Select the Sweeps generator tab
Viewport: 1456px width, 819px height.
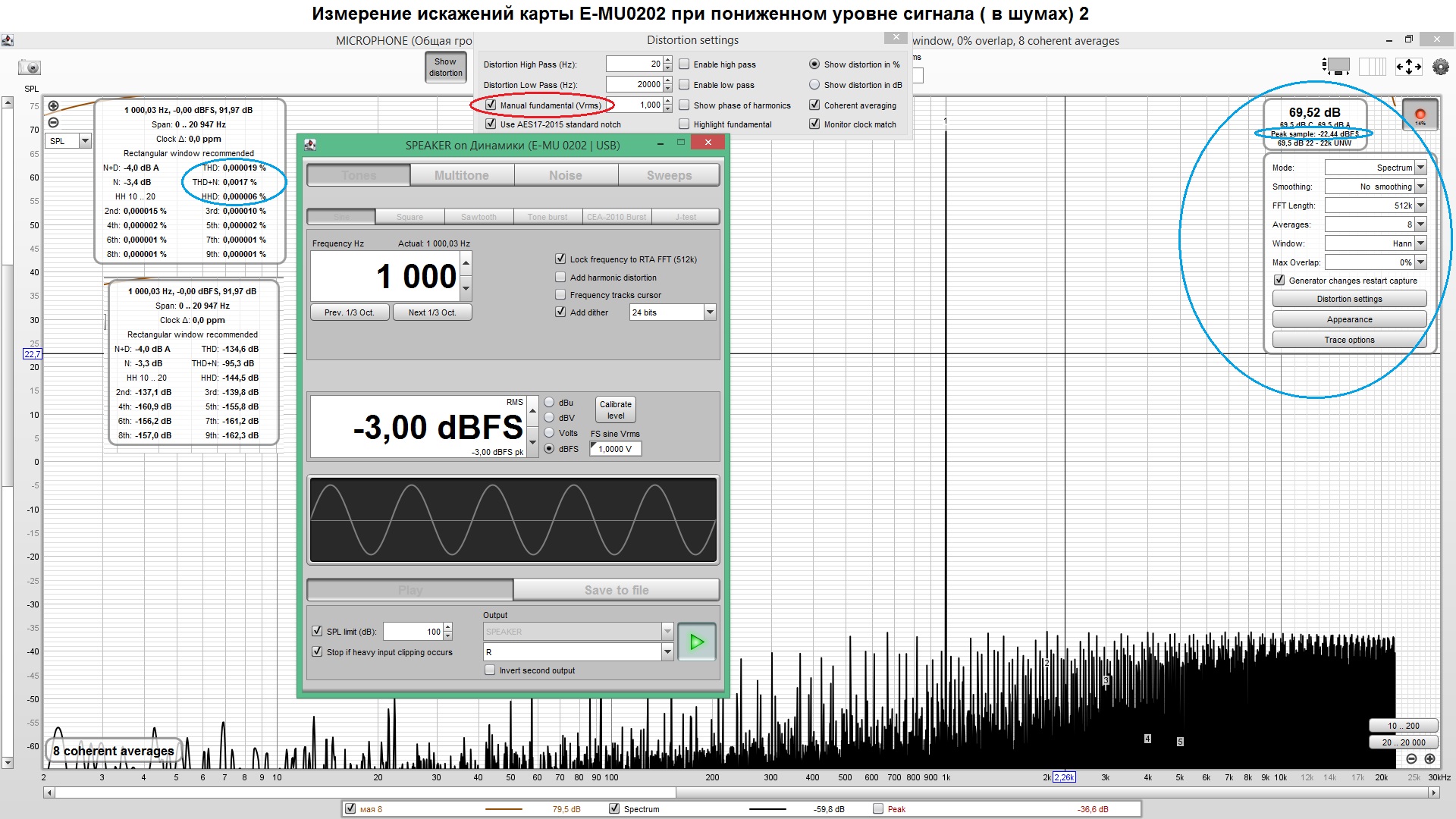pyautogui.click(x=669, y=175)
